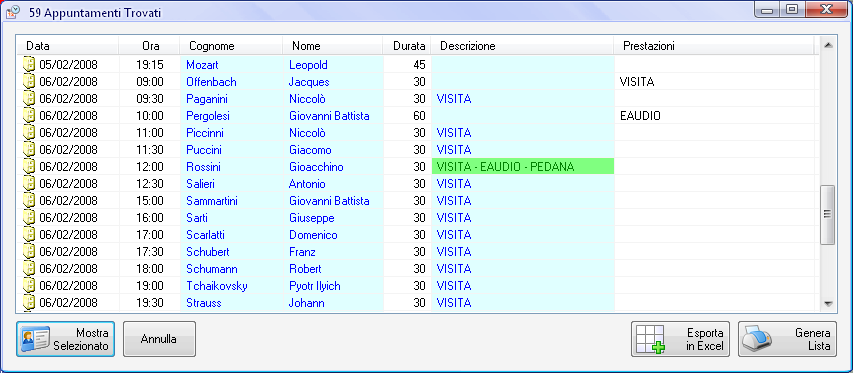Click the duration 60 cell
Image resolution: width=853 pixels, height=373 pixels.
(419, 116)
